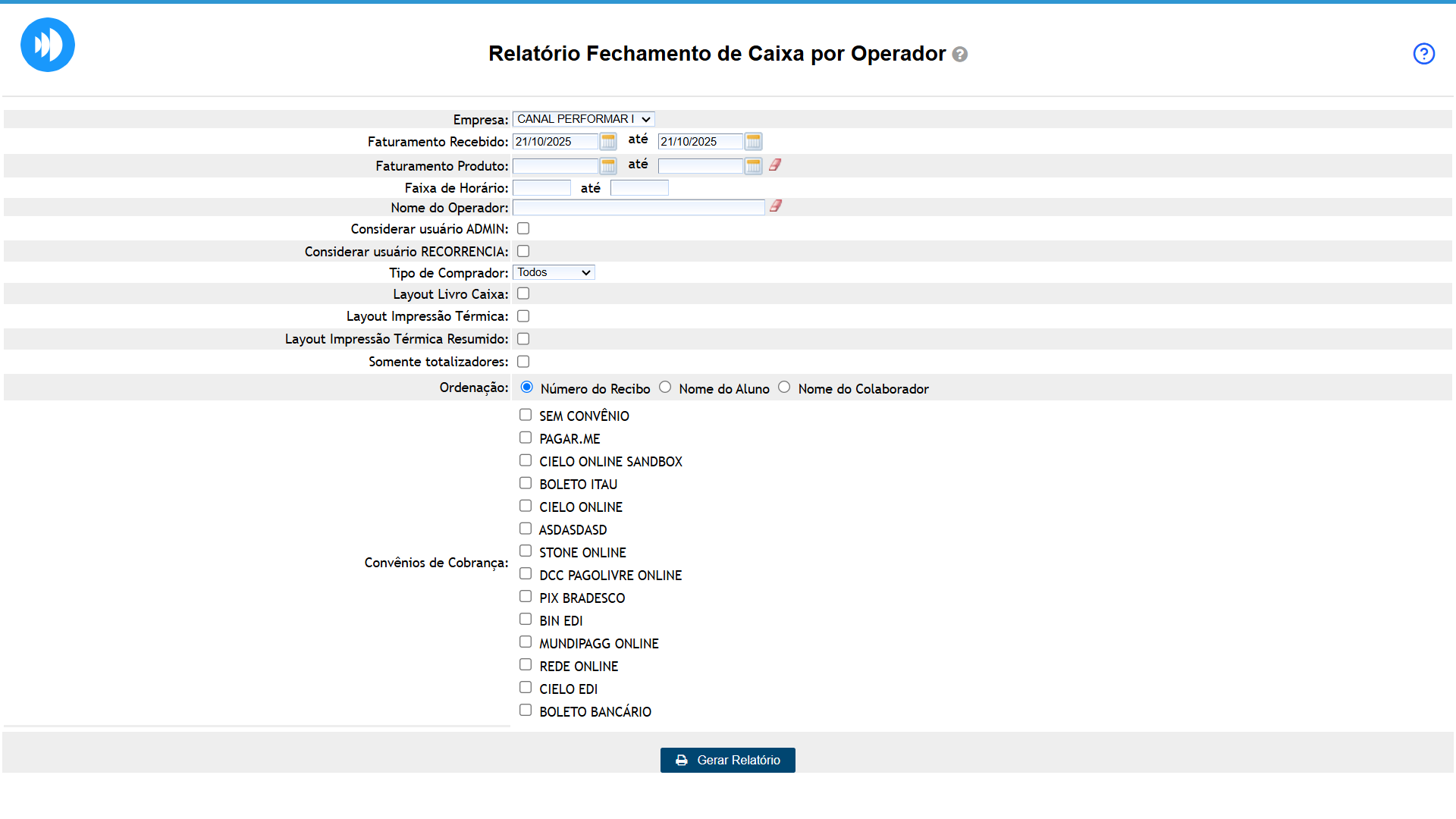1456x819 pixels.
Task: Enable Considerar usuário ADMIN checkbox
Action: (x=523, y=228)
